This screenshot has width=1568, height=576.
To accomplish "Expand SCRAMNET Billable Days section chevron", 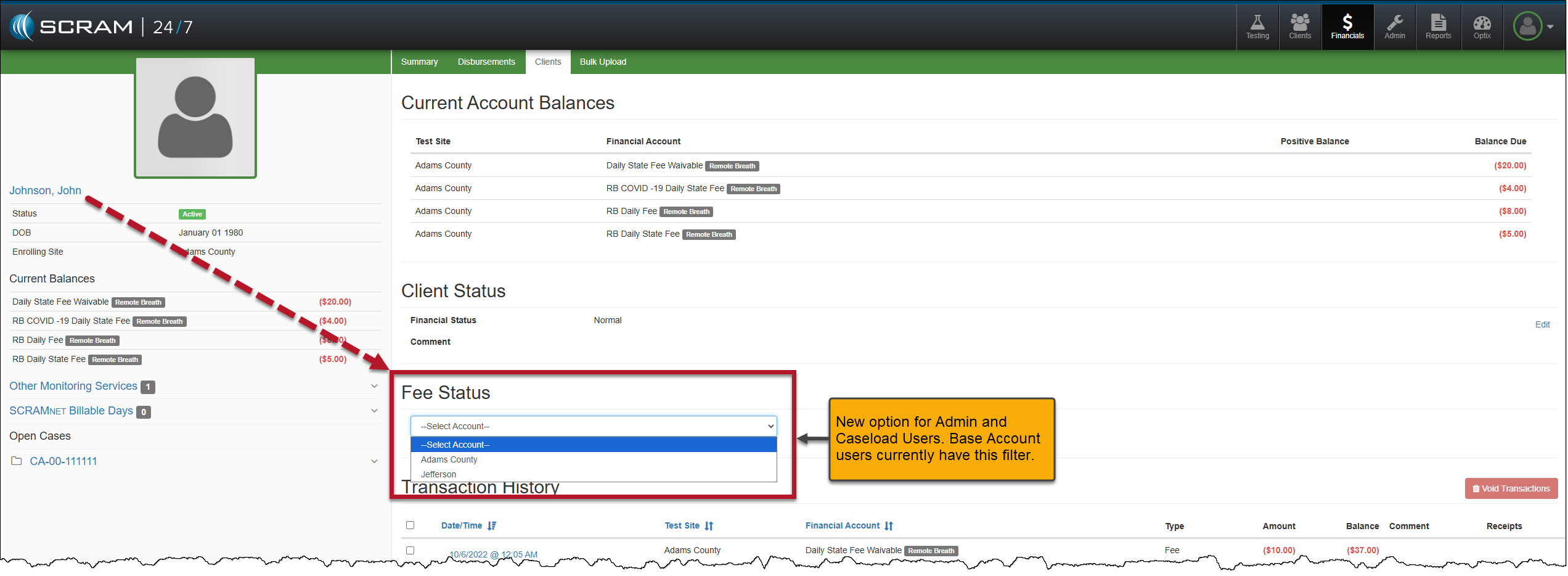I will [x=374, y=411].
